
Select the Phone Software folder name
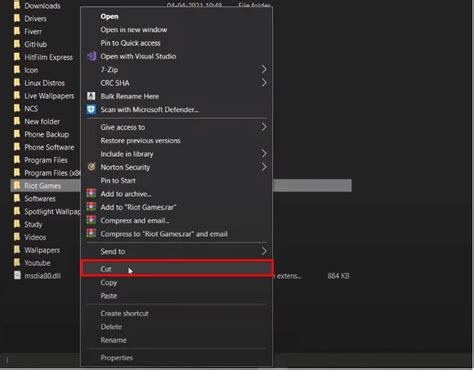pyautogui.click(x=49, y=147)
